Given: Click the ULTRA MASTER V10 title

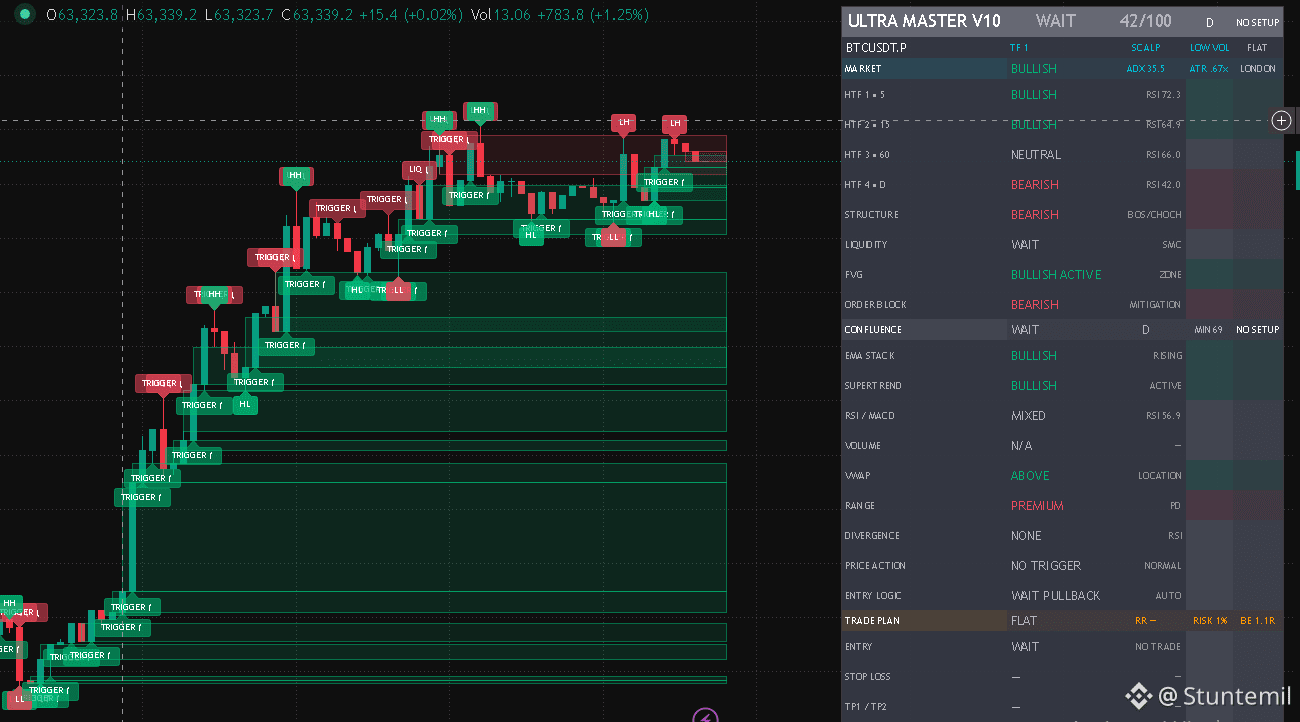Looking at the screenshot, I should tap(924, 21).
